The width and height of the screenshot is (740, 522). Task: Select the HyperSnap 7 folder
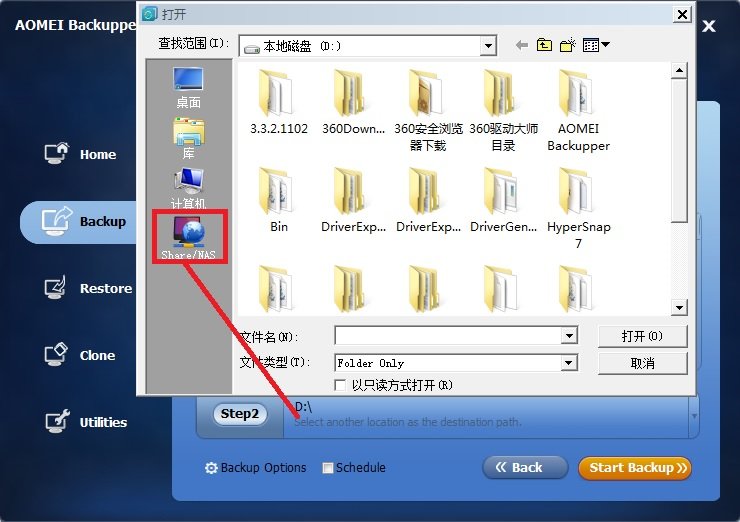point(578,209)
